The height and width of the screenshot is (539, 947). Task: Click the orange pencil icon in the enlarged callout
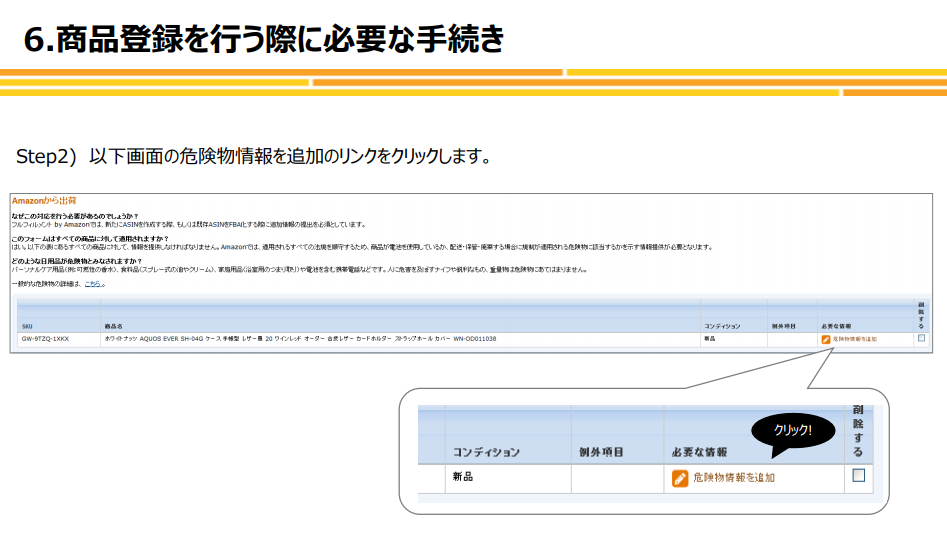(x=680, y=478)
